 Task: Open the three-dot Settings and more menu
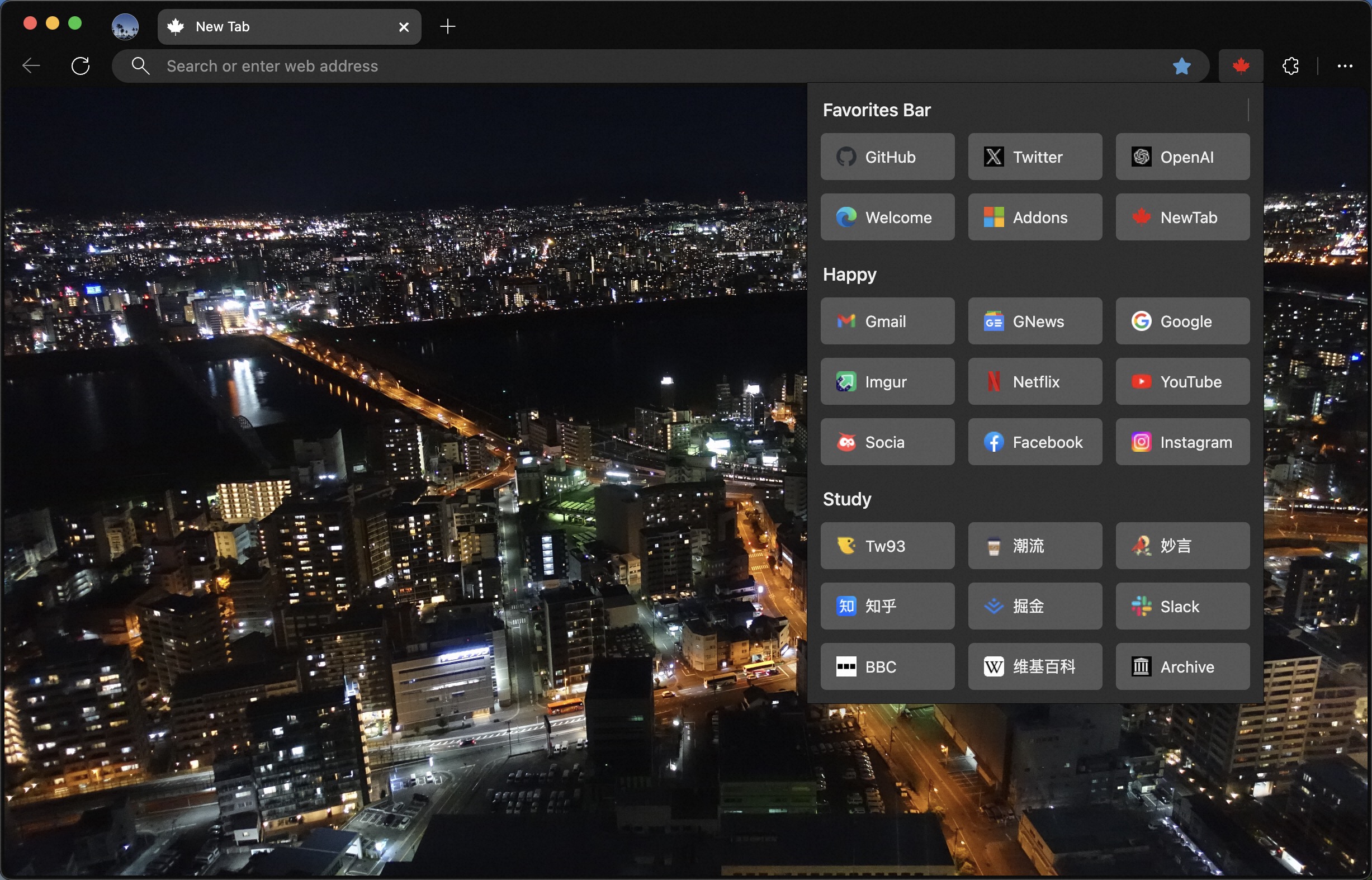[x=1345, y=67]
